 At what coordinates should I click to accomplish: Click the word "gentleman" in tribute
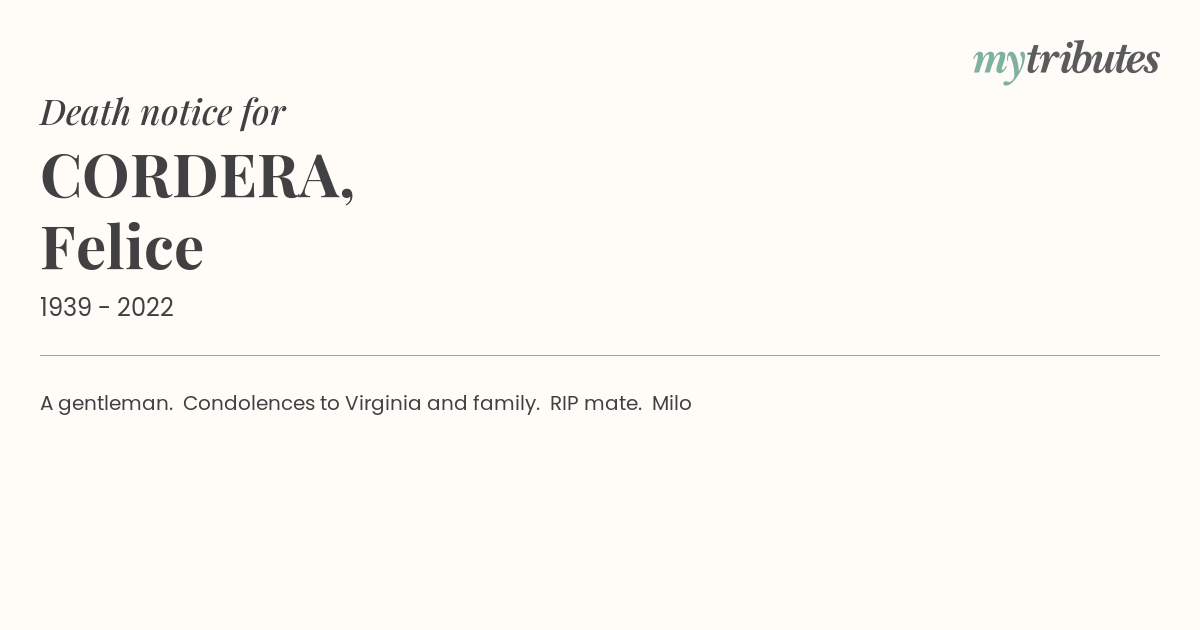point(112,405)
